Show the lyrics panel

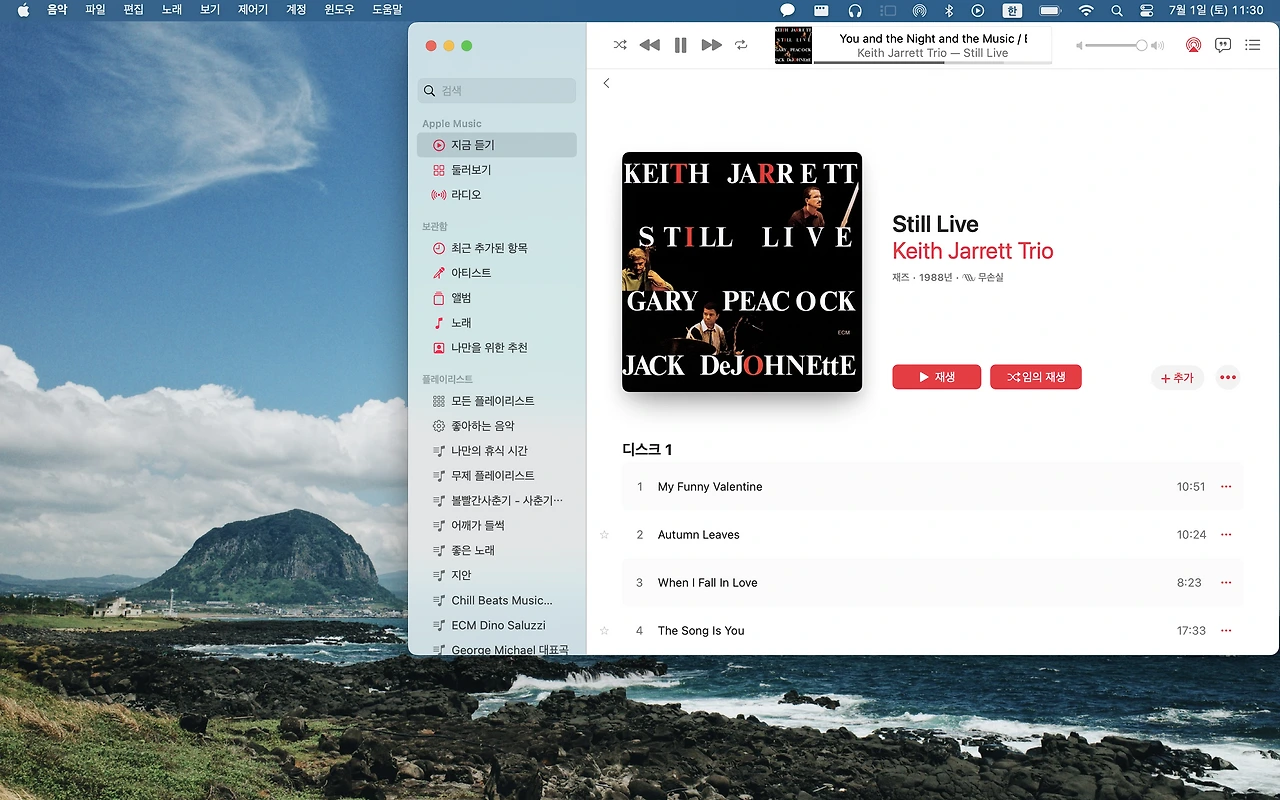tap(1223, 45)
